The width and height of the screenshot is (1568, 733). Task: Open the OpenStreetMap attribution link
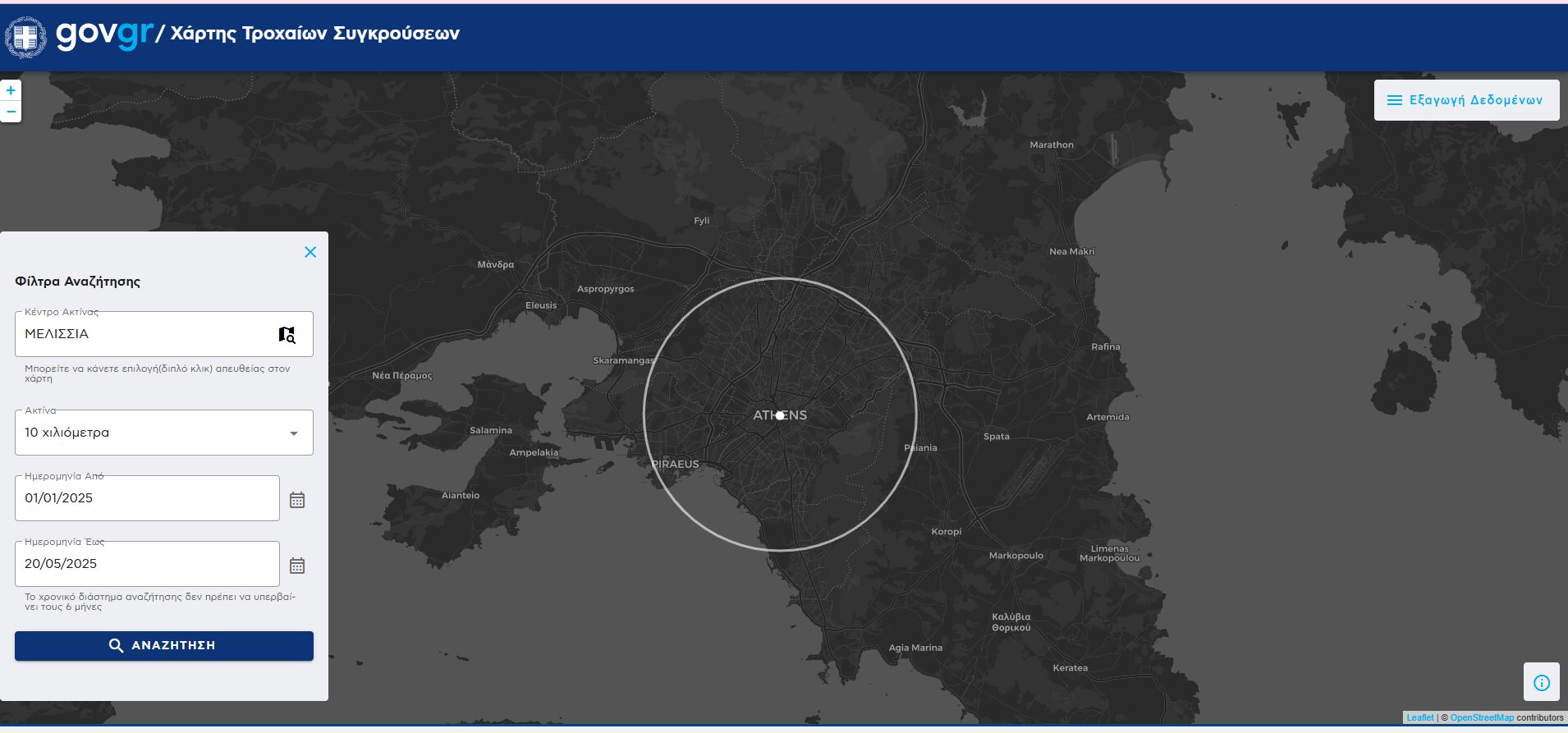click(x=1481, y=717)
